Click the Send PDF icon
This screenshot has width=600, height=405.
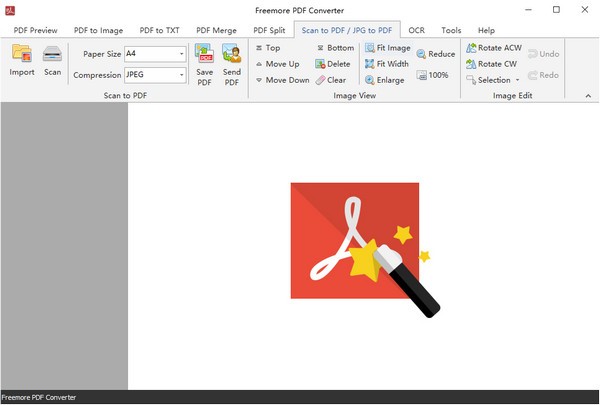pyautogui.click(x=232, y=53)
